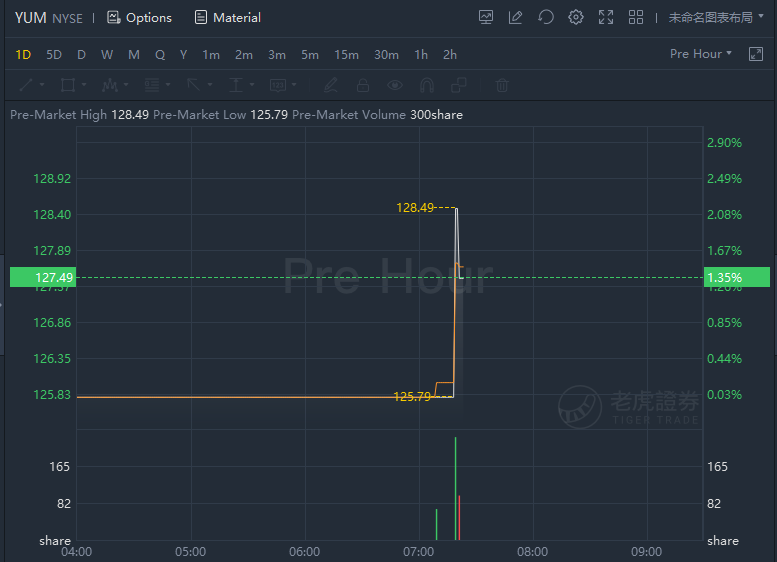777x562 pixels.
Task: Expand the measure tool dropdown arrow
Action: (x=252, y=85)
